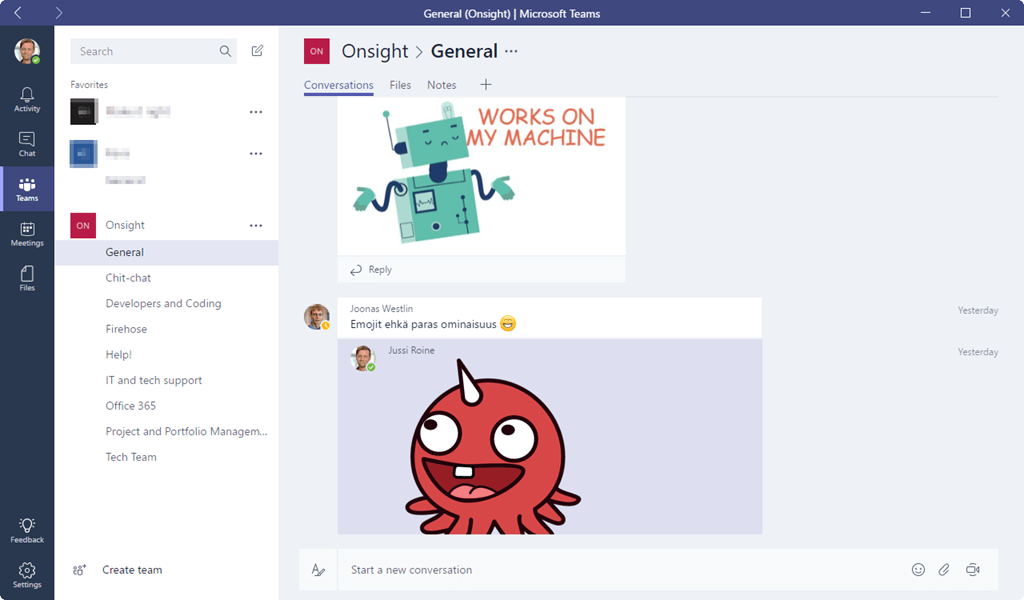The image size is (1024, 600).
Task: Reply to the Works On My Machine post
Action: 371,270
